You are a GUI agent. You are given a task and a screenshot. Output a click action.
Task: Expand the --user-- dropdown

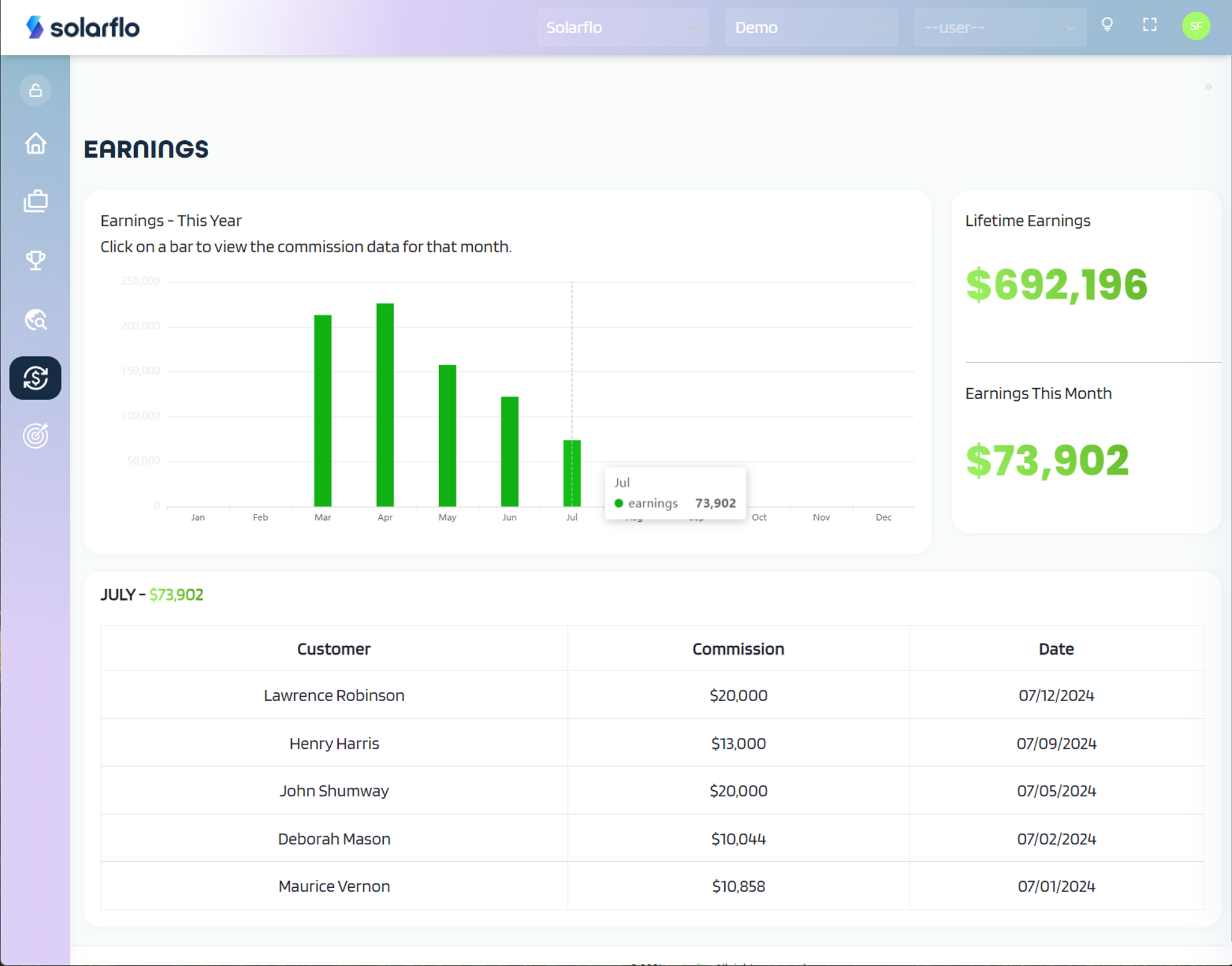[x=1000, y=28]
